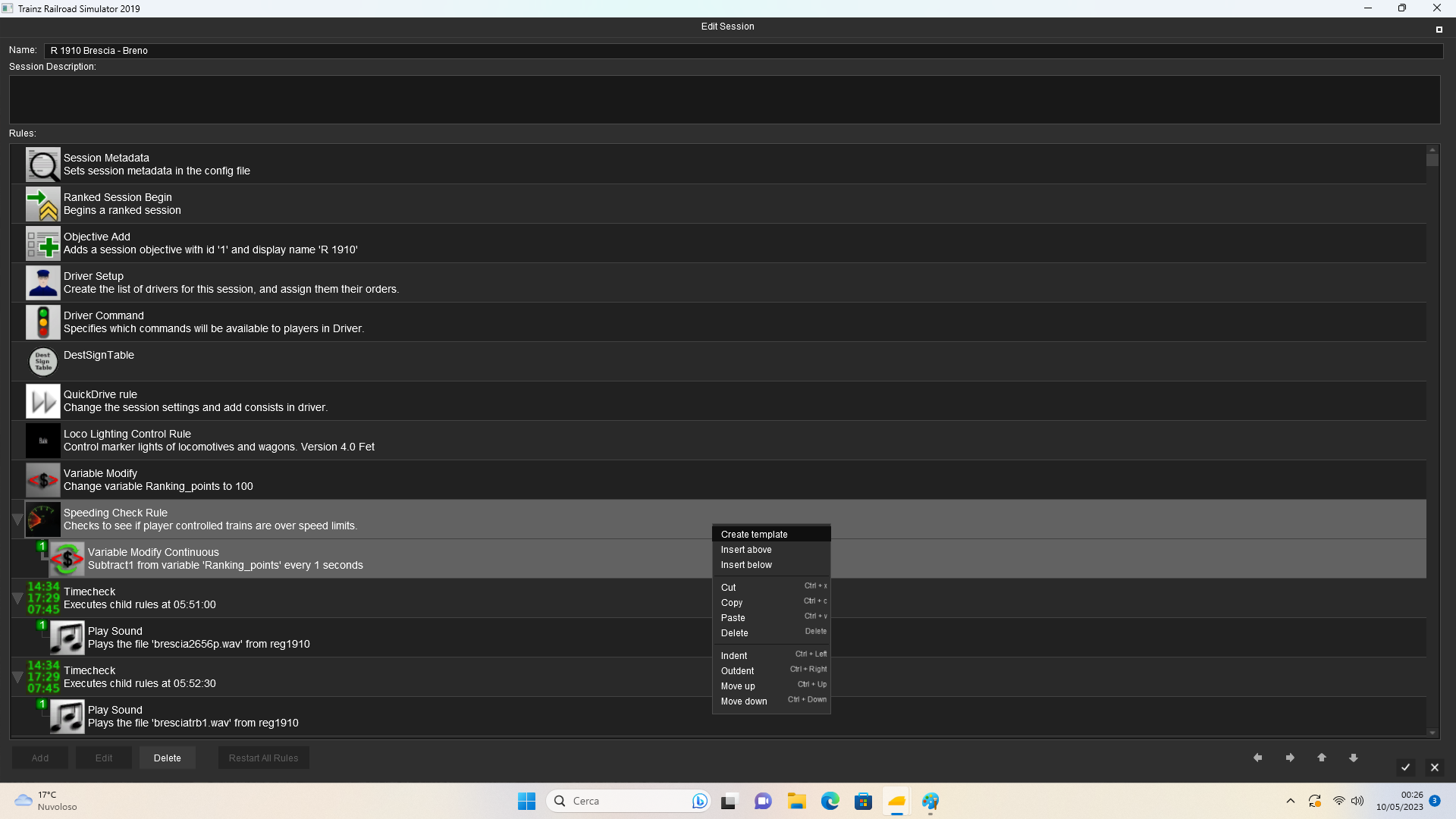Click the Add button
The width and height of the screenshot is (1456, 819).
click(x=40, y=758)
